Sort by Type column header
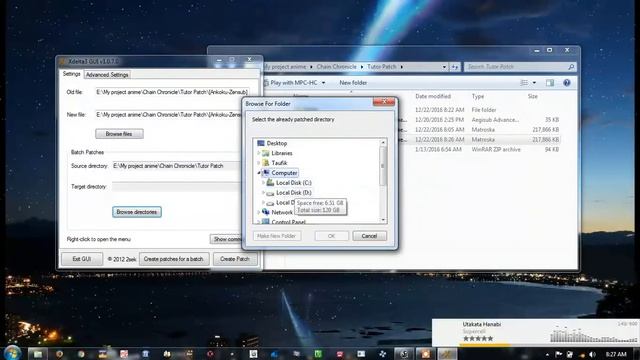Image resolution: width=640 pixels, height=360 pixels. pyautogui.click(x=478, y=96)
